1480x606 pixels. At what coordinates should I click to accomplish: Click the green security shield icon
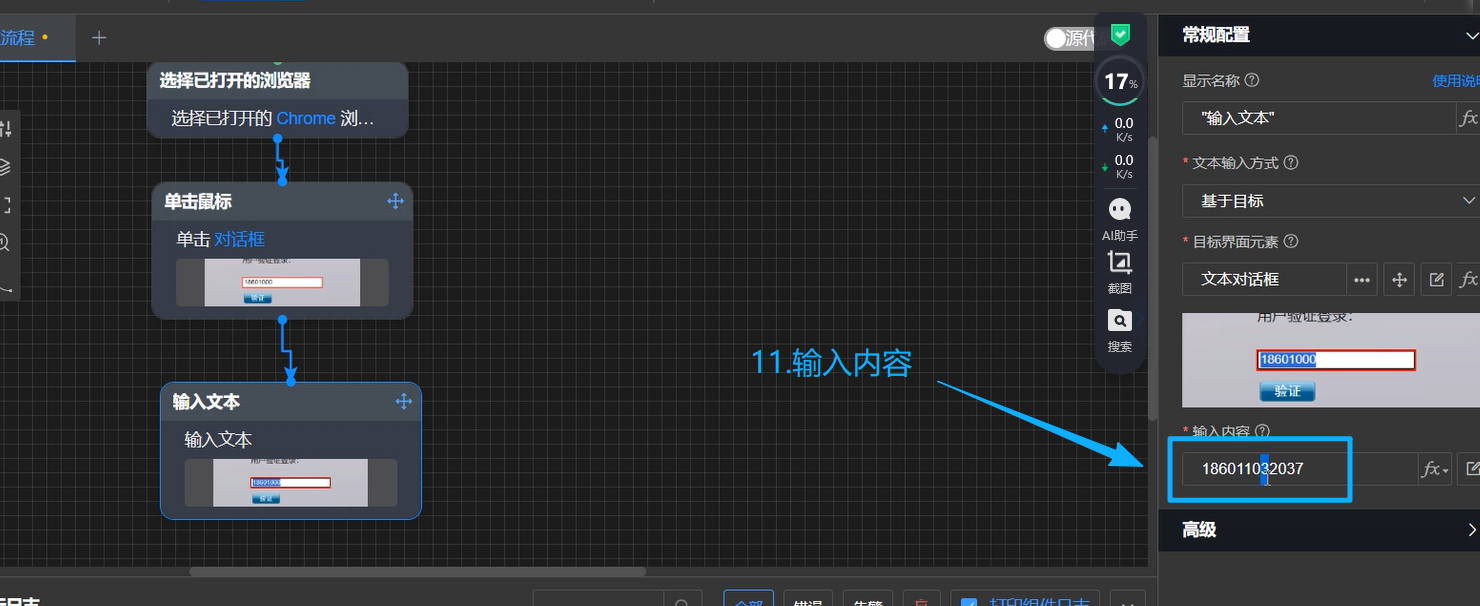click(1120, 34)
